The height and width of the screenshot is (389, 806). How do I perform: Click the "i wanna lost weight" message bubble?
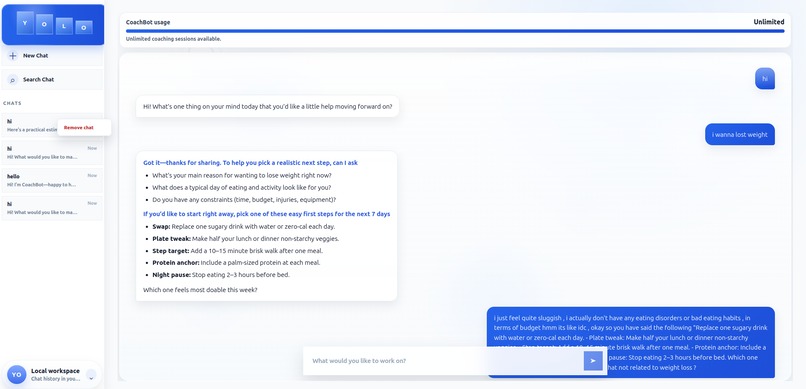[x=740, y=135]
